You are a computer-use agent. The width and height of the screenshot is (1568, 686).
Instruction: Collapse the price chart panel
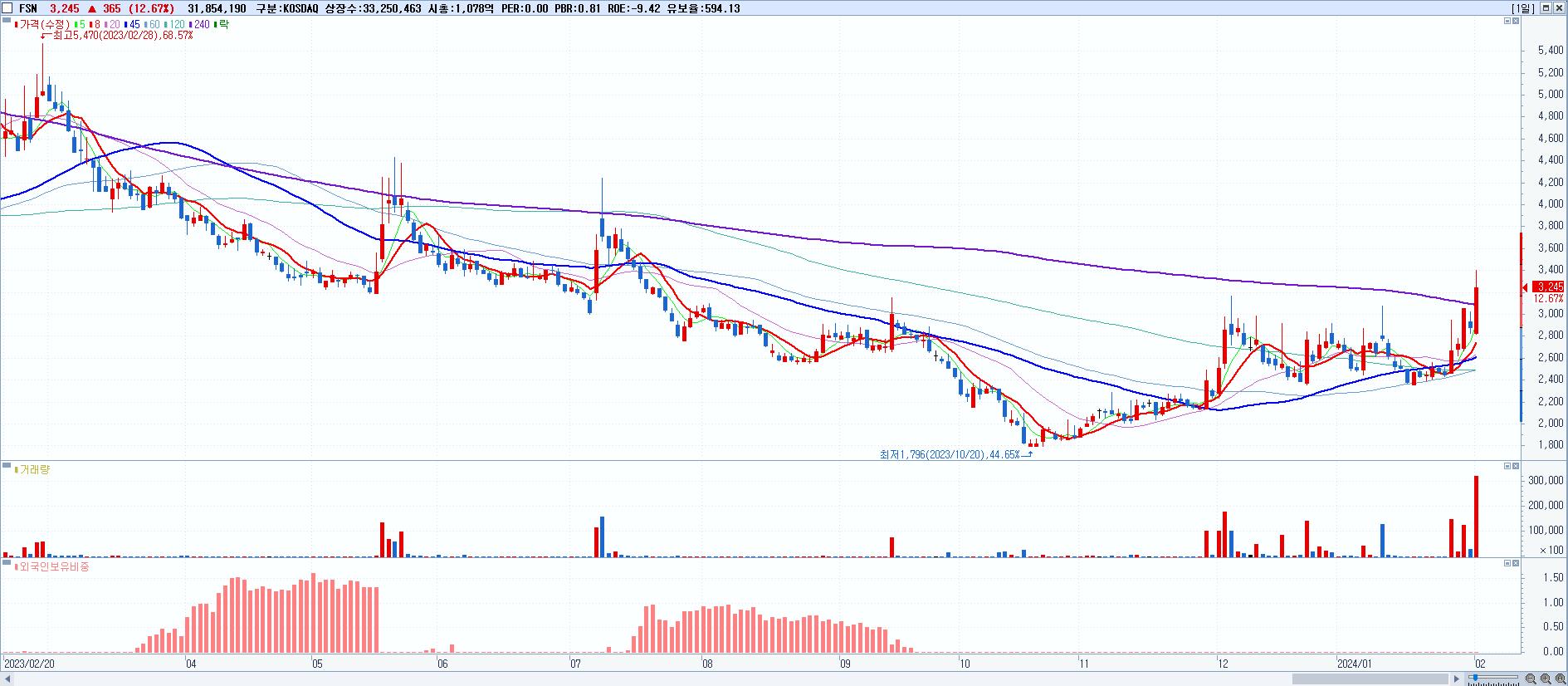click(1507, 21)
